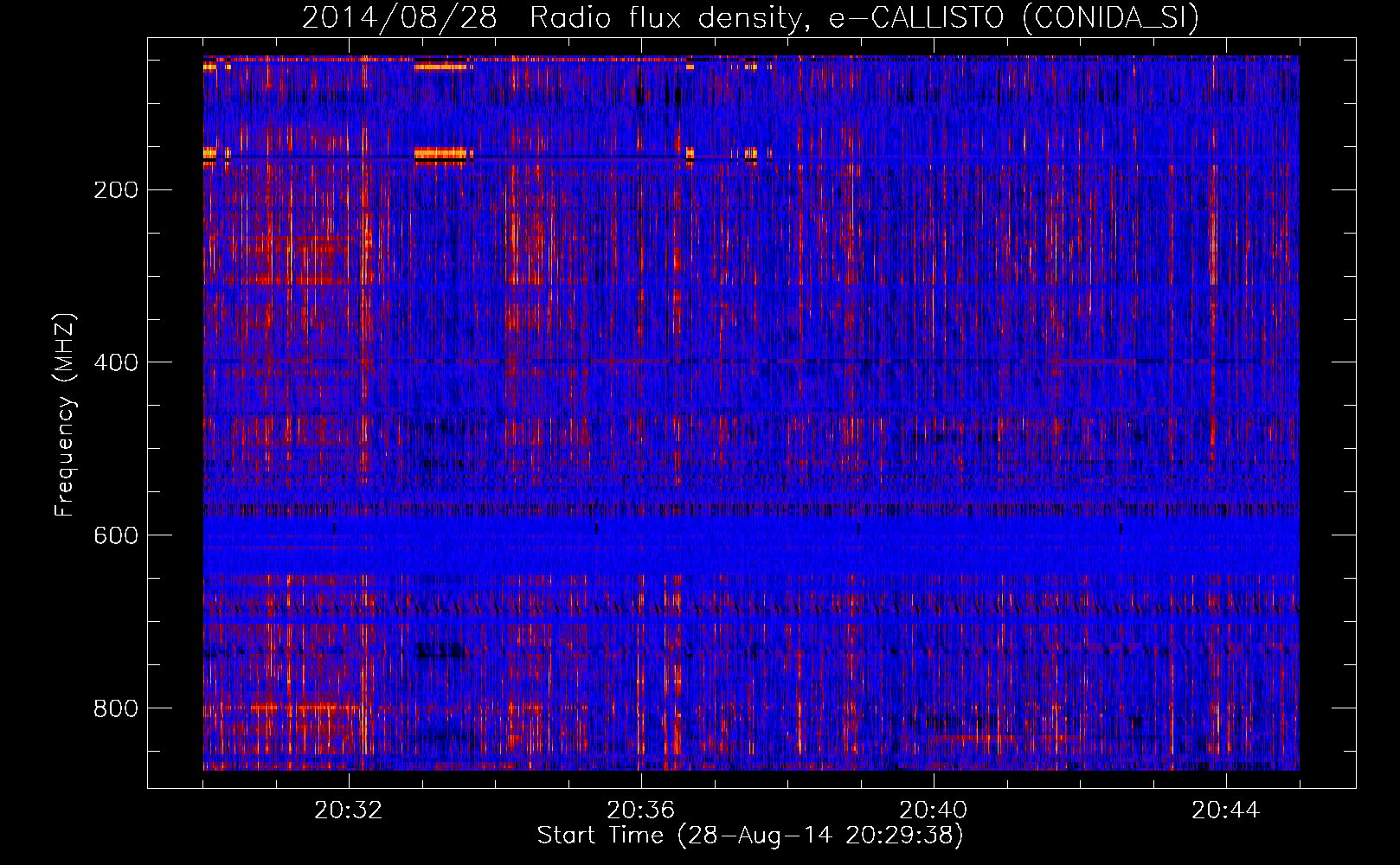Click the 20:32 time tick label
The width and height of the screenshot is (1400, 865).
point(349,811)
